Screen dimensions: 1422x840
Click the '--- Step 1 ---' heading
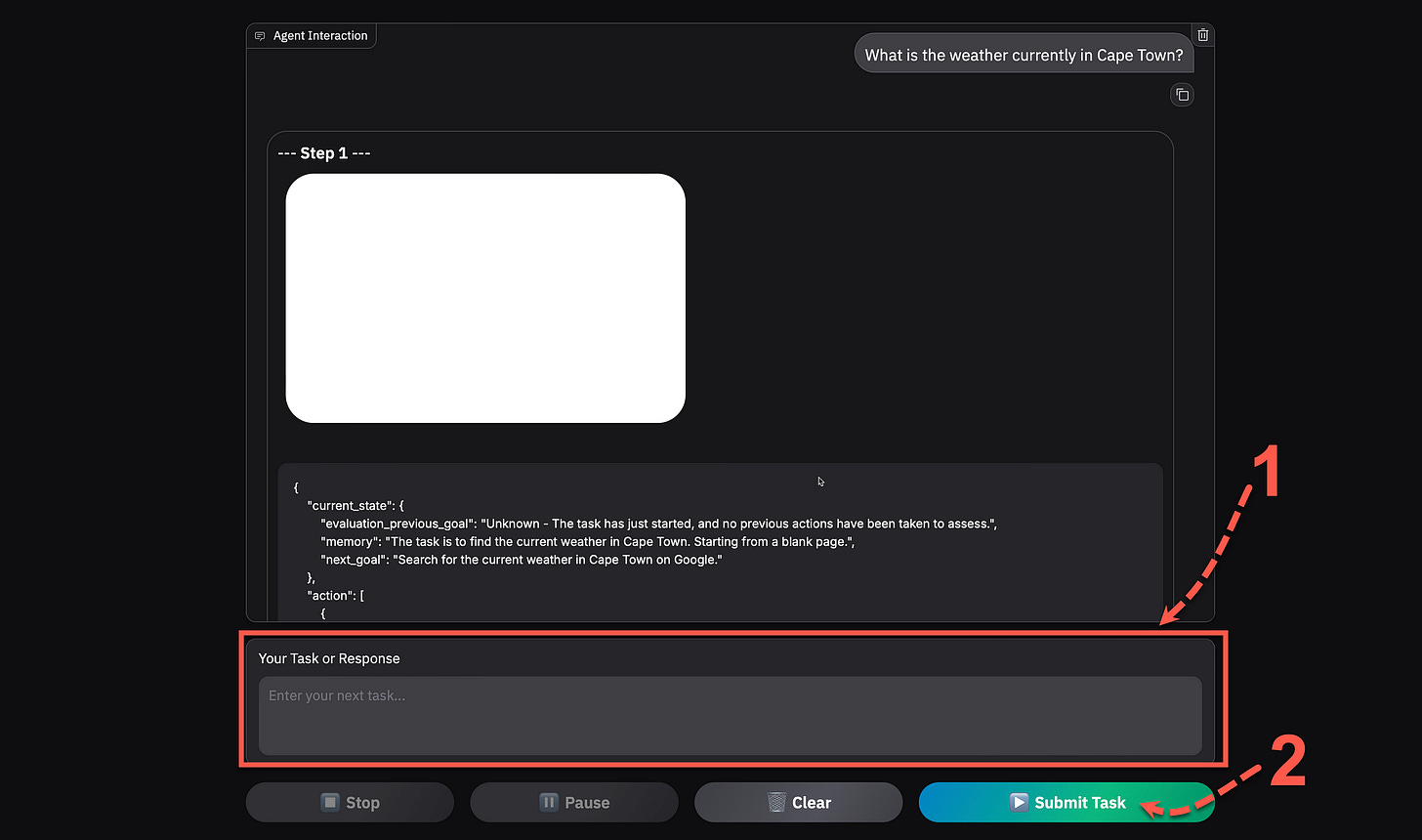[324, 153]
